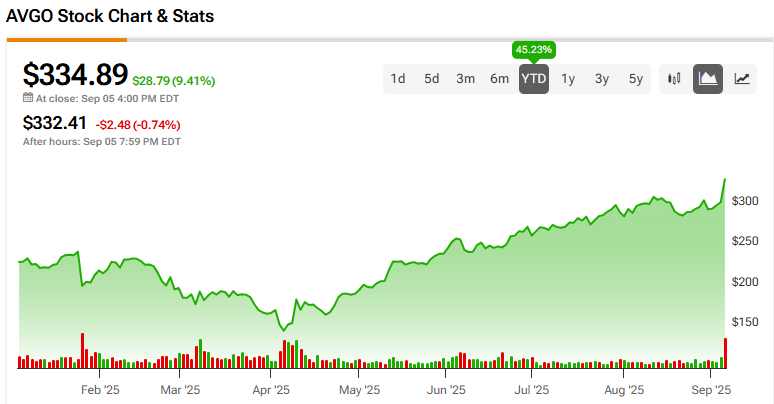Click the $334.89 closing price
Image resolution: width=774 pixels, height=404 pixels.
click(76, 75)
